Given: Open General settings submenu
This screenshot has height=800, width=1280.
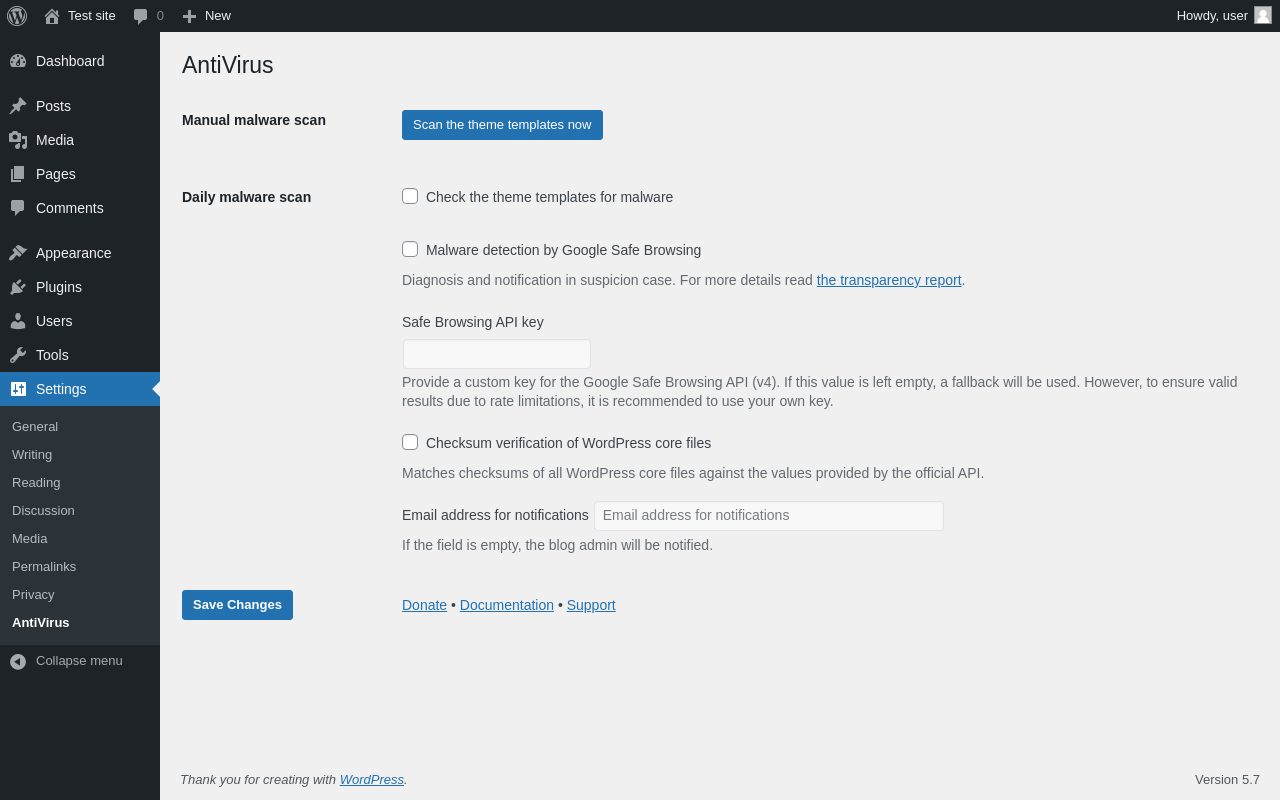Looking at the screenshot, I should [x=35, y=426].
